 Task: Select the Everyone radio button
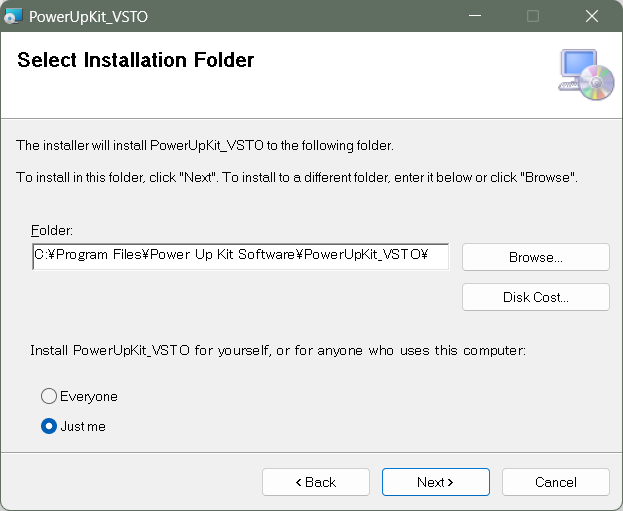click(48, 397)
